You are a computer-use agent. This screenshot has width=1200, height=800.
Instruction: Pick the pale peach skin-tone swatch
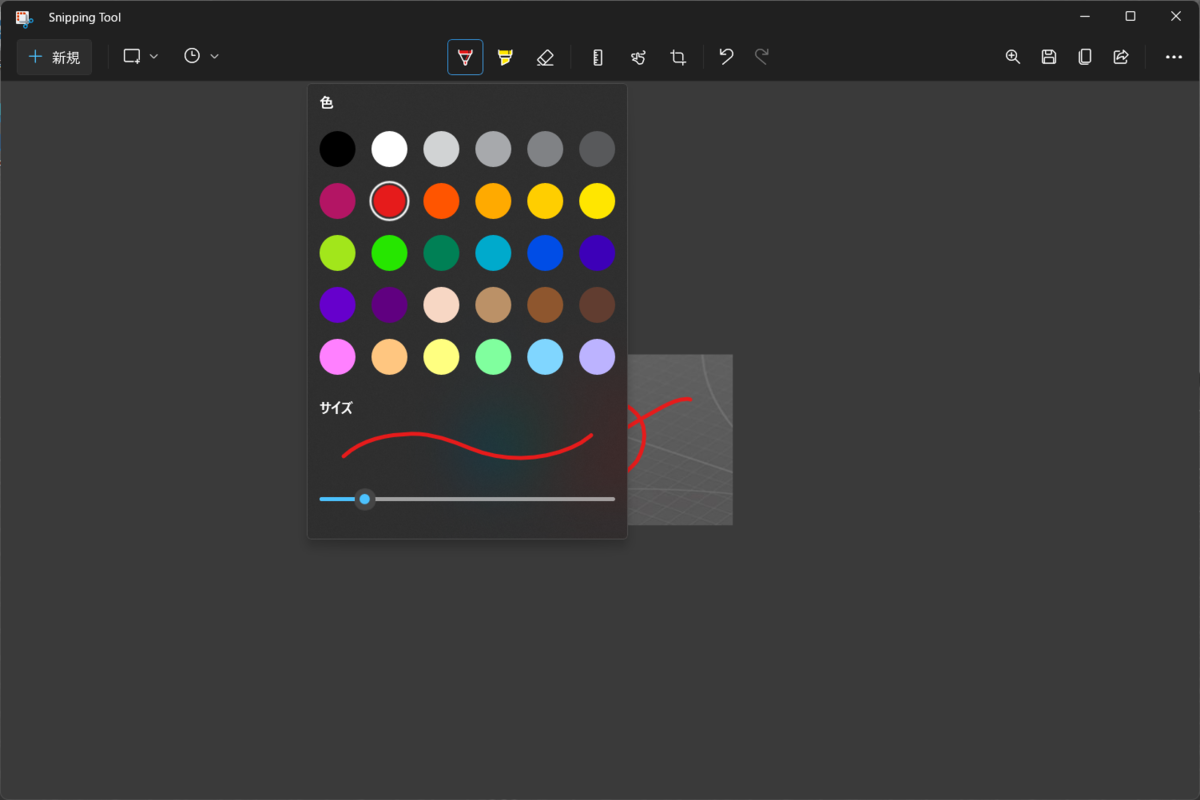(441, 305)
